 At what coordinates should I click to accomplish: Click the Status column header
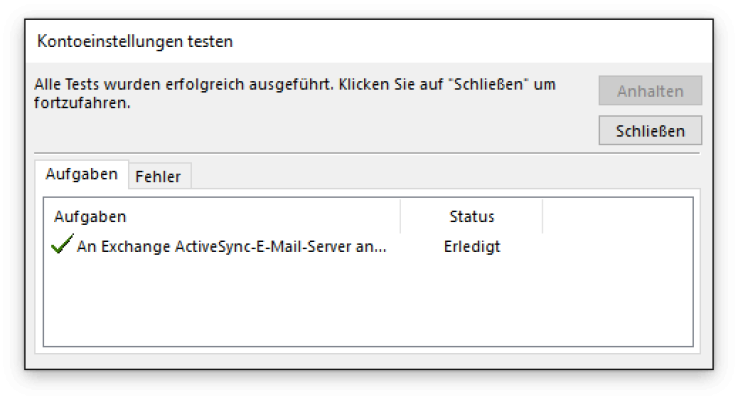pos(472,216)
